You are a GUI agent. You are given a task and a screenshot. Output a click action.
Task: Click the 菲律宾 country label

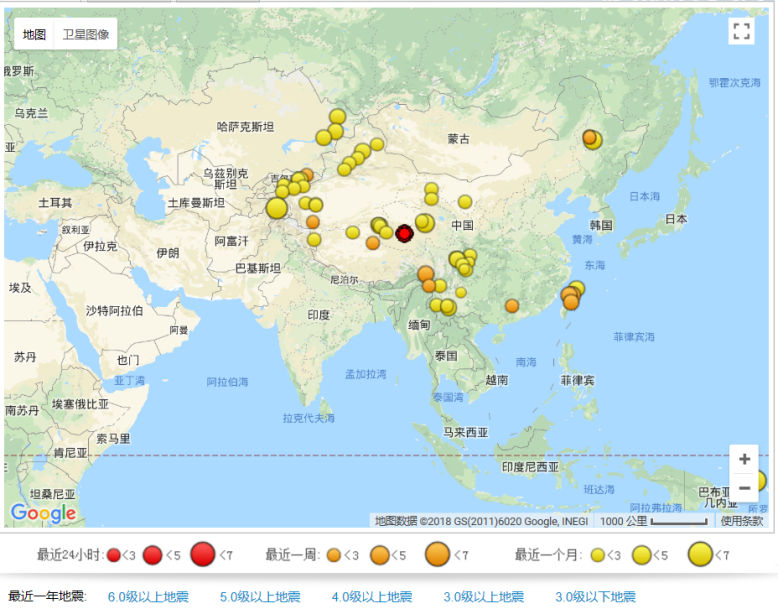(577, 380)
